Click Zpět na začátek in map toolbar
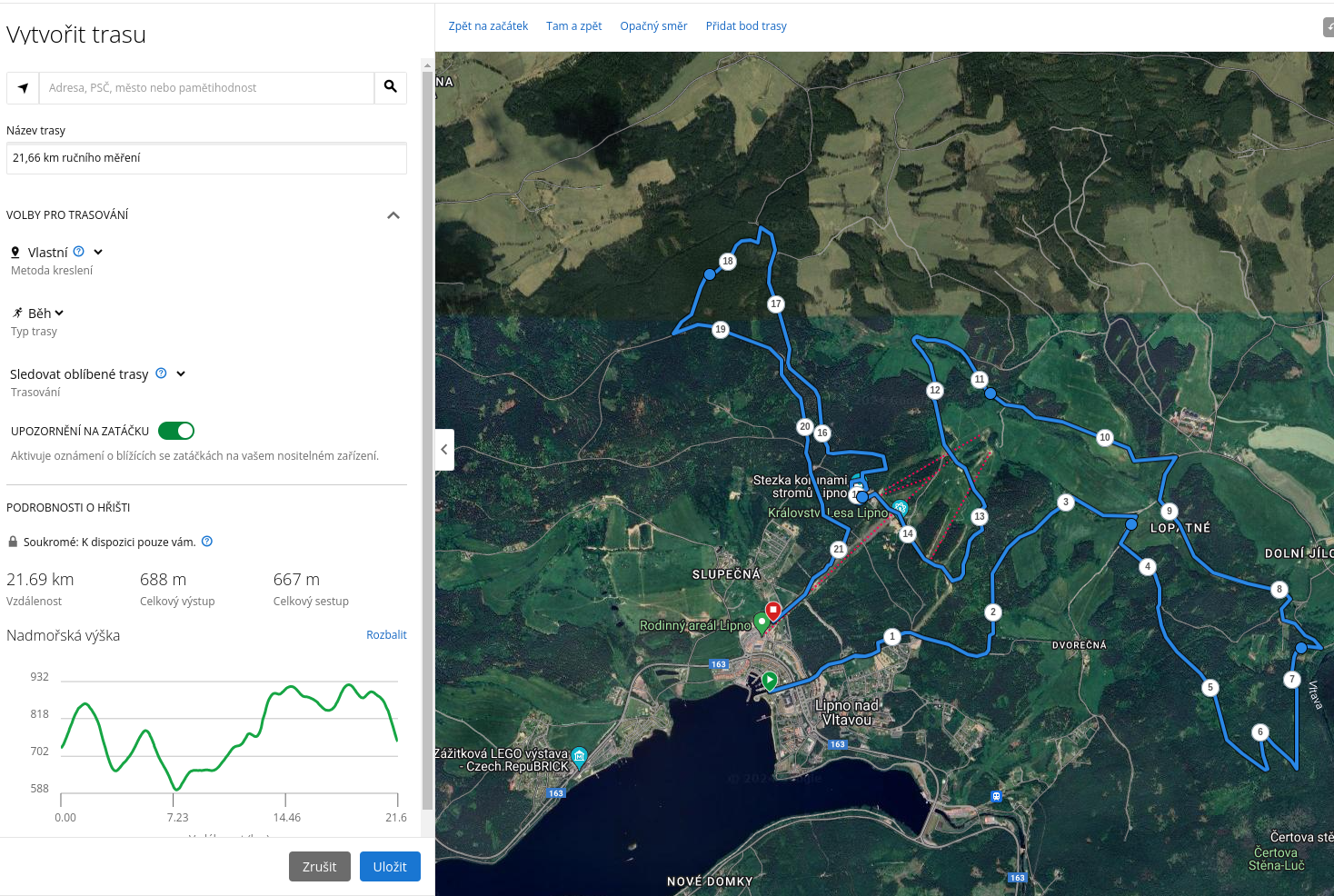This screenshot has height=896, width=1334. pos(488,26)
